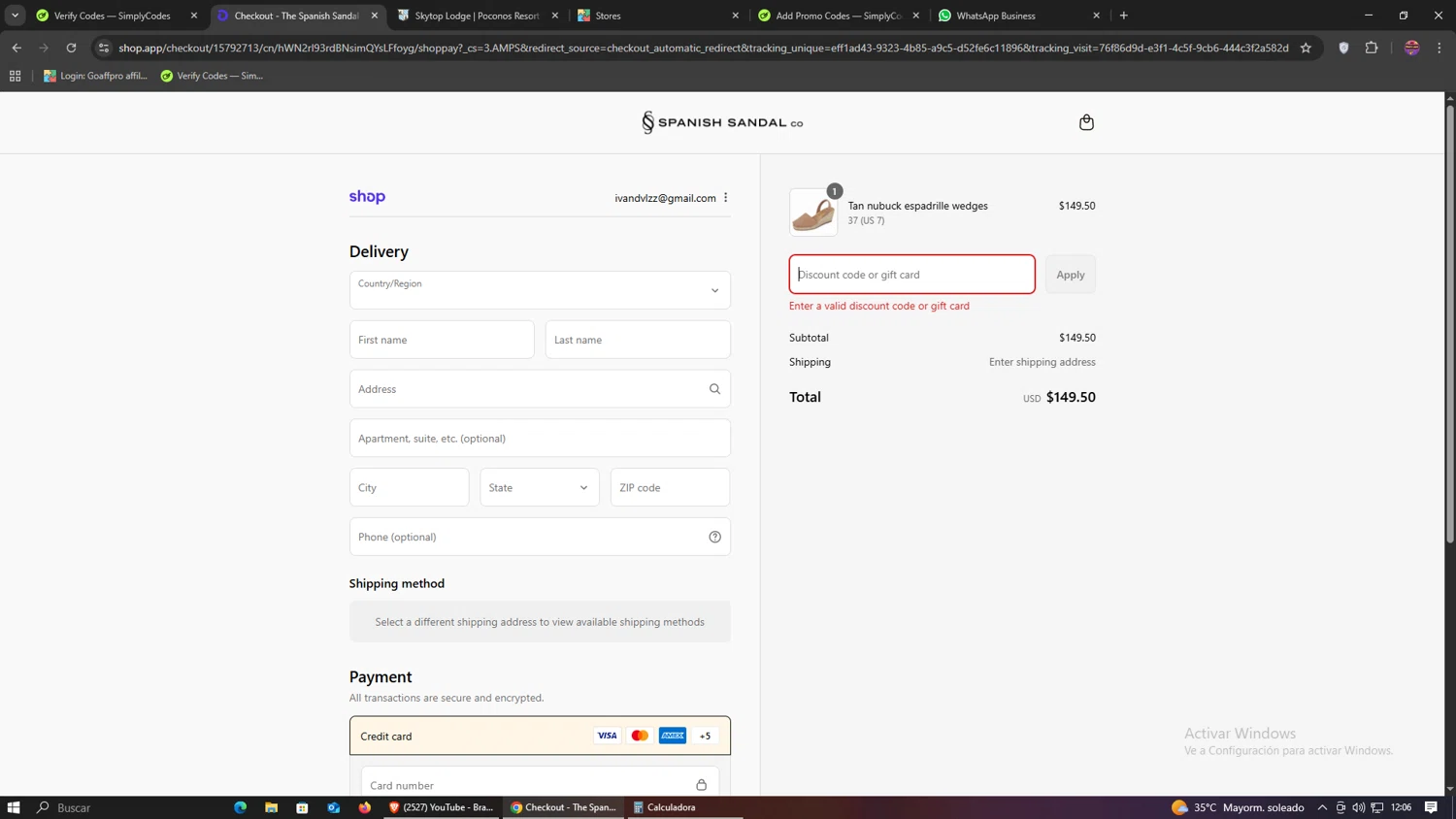Show hidden system tray icons

(x=1322, y=807)
